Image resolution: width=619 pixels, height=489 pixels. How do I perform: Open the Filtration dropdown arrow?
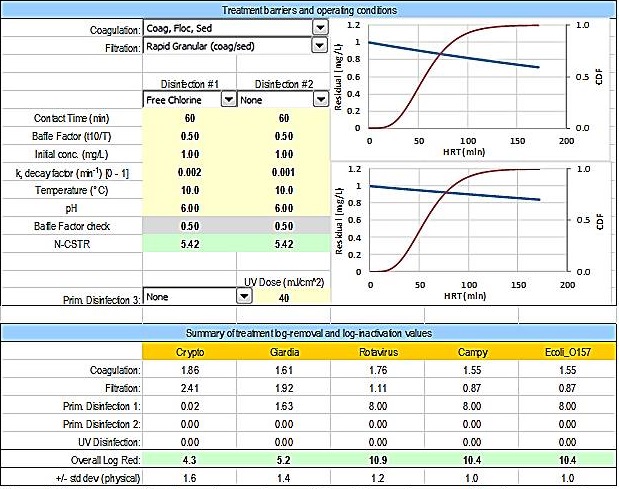point(320,46)
